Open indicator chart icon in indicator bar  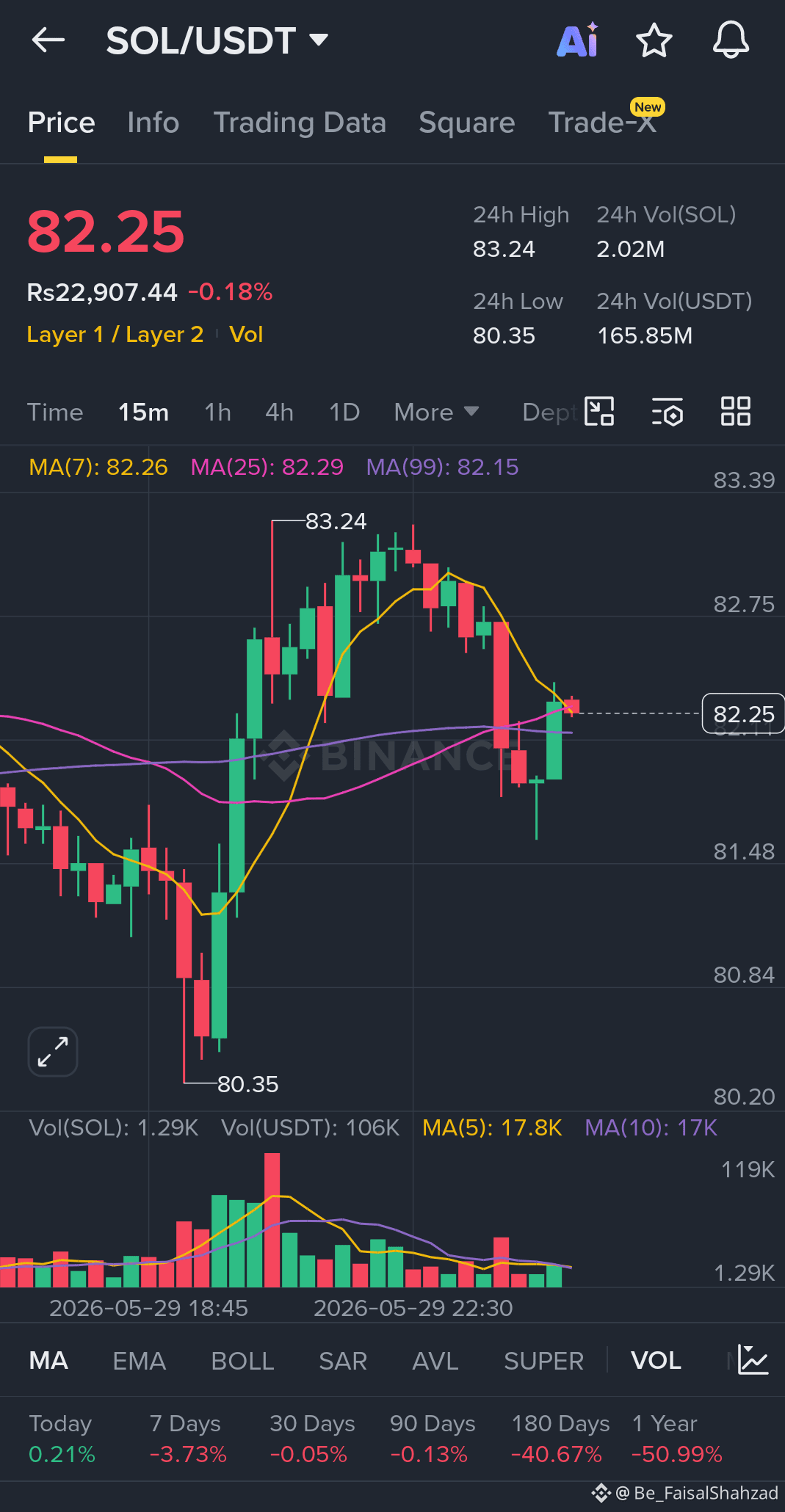(x=753, y=1360)
